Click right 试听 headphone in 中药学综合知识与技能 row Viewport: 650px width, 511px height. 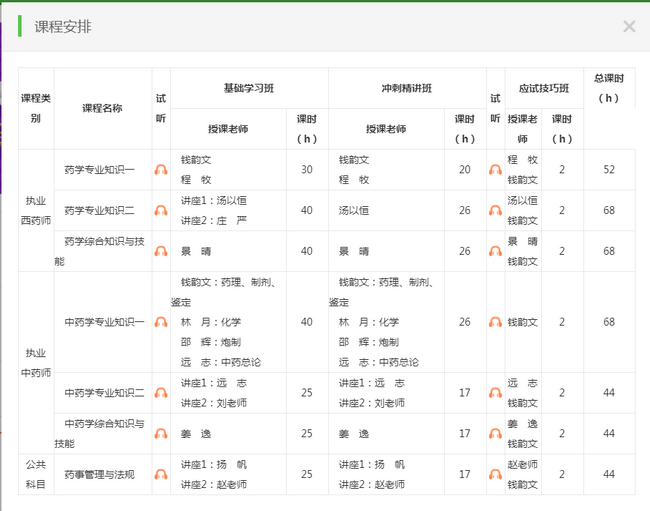pos(495,434)
